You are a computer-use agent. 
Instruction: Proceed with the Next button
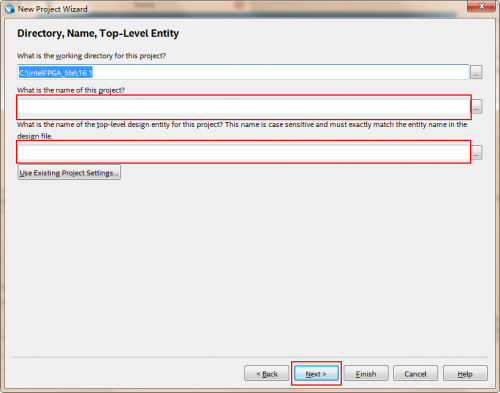point(316,373)
